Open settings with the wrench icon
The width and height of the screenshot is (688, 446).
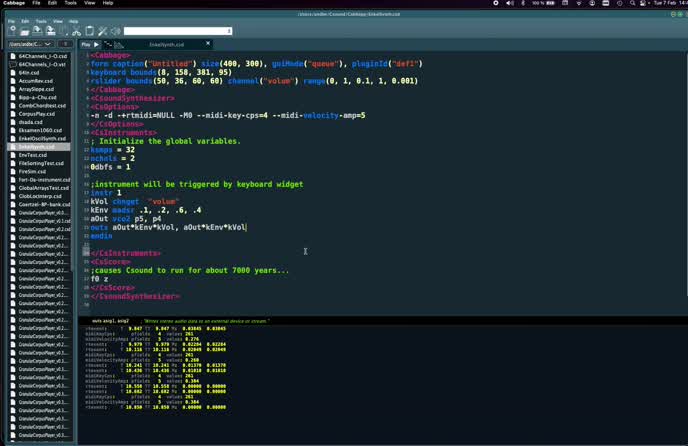point(102,31)
